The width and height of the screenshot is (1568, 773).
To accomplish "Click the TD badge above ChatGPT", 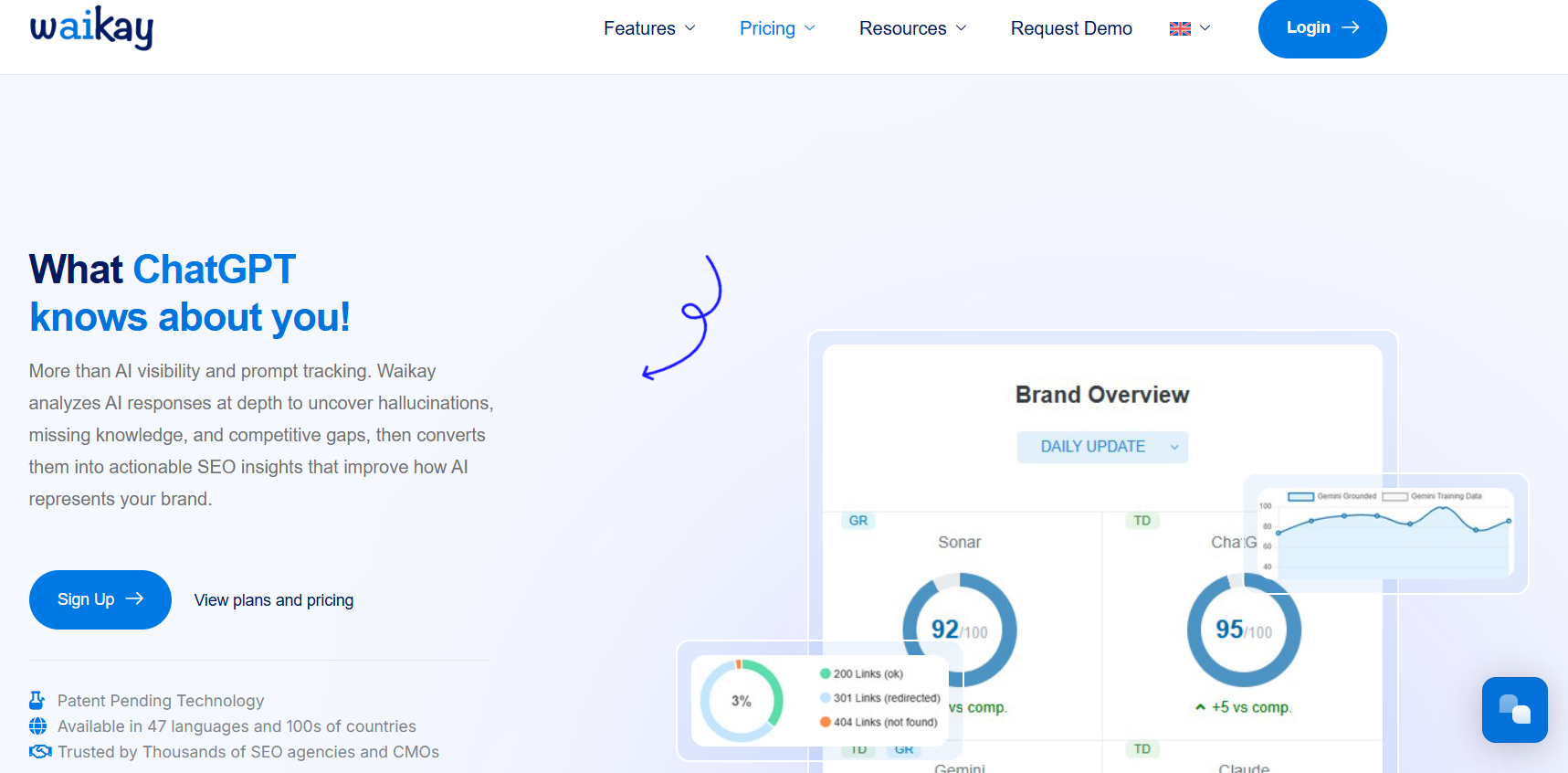I will click(1142, 521).
